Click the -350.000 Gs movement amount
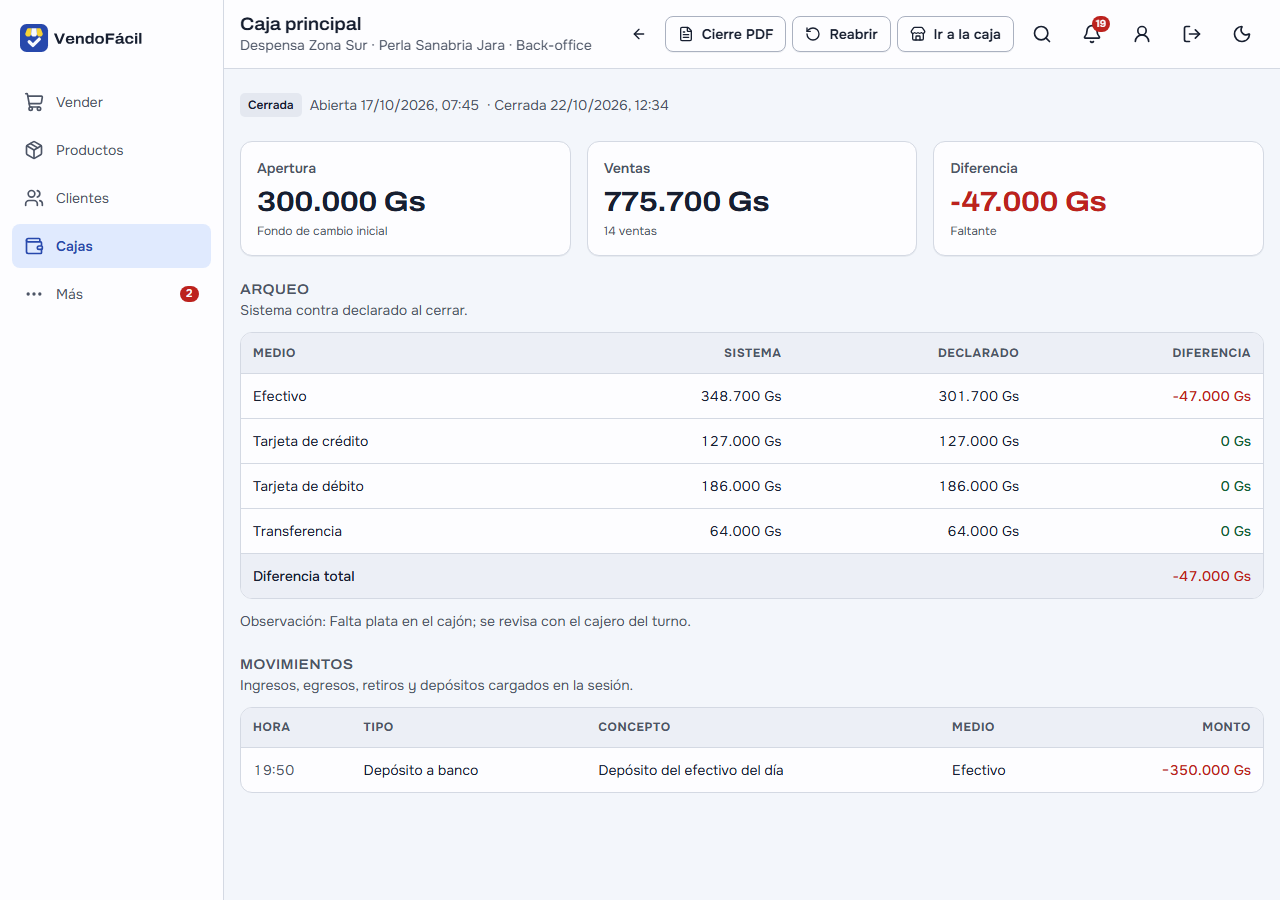The width and height of the screenshot is (1280, 900). click(1206, 770)
